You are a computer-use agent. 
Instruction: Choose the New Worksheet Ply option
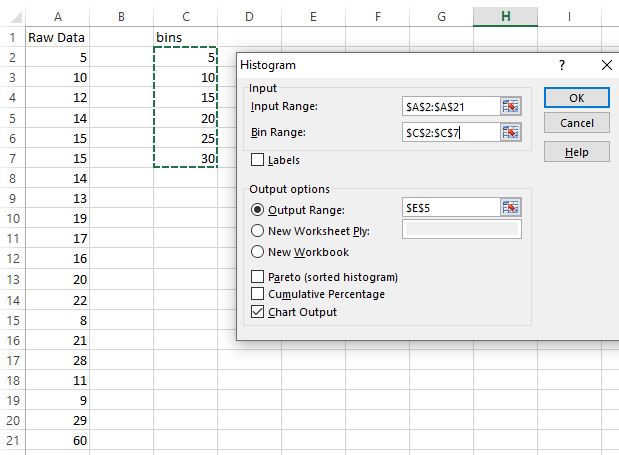tap(257, 230)
